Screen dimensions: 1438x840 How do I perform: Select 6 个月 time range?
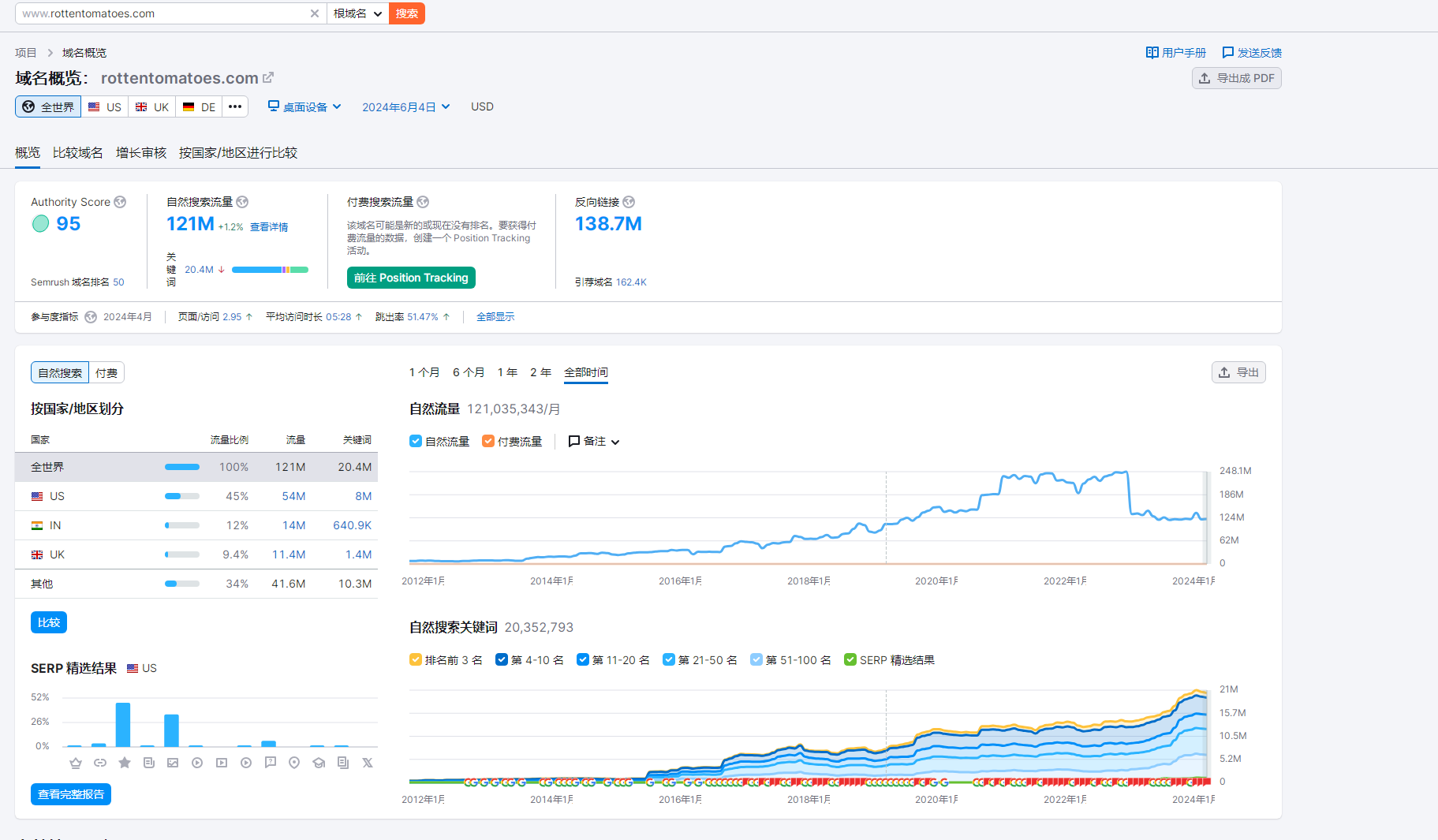coord(469,372)
